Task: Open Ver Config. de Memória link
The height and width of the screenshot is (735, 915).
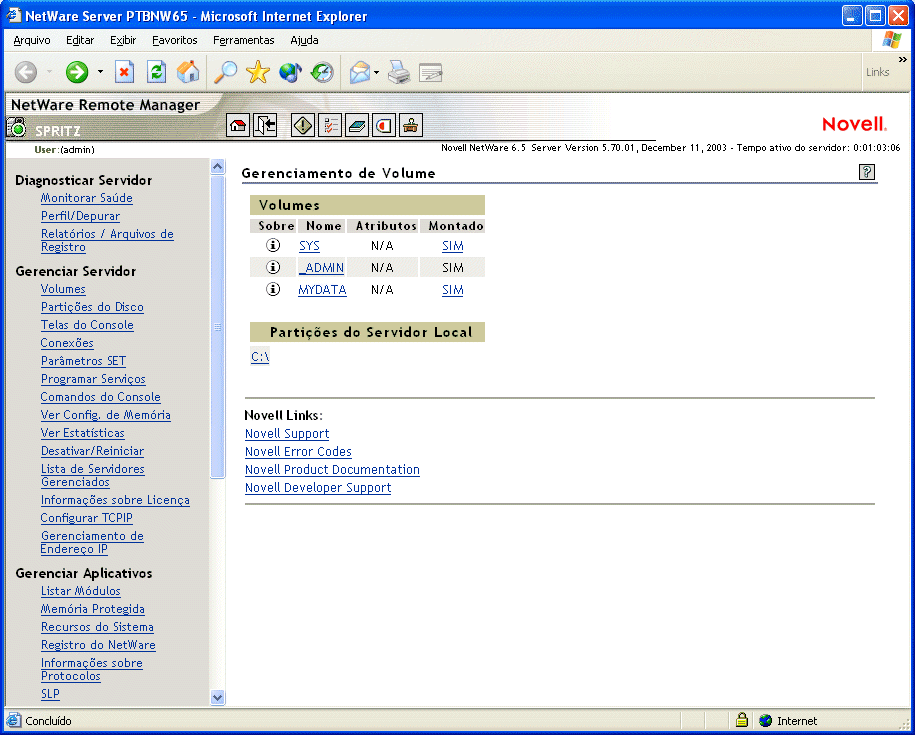Action: [x=106, y=415]
